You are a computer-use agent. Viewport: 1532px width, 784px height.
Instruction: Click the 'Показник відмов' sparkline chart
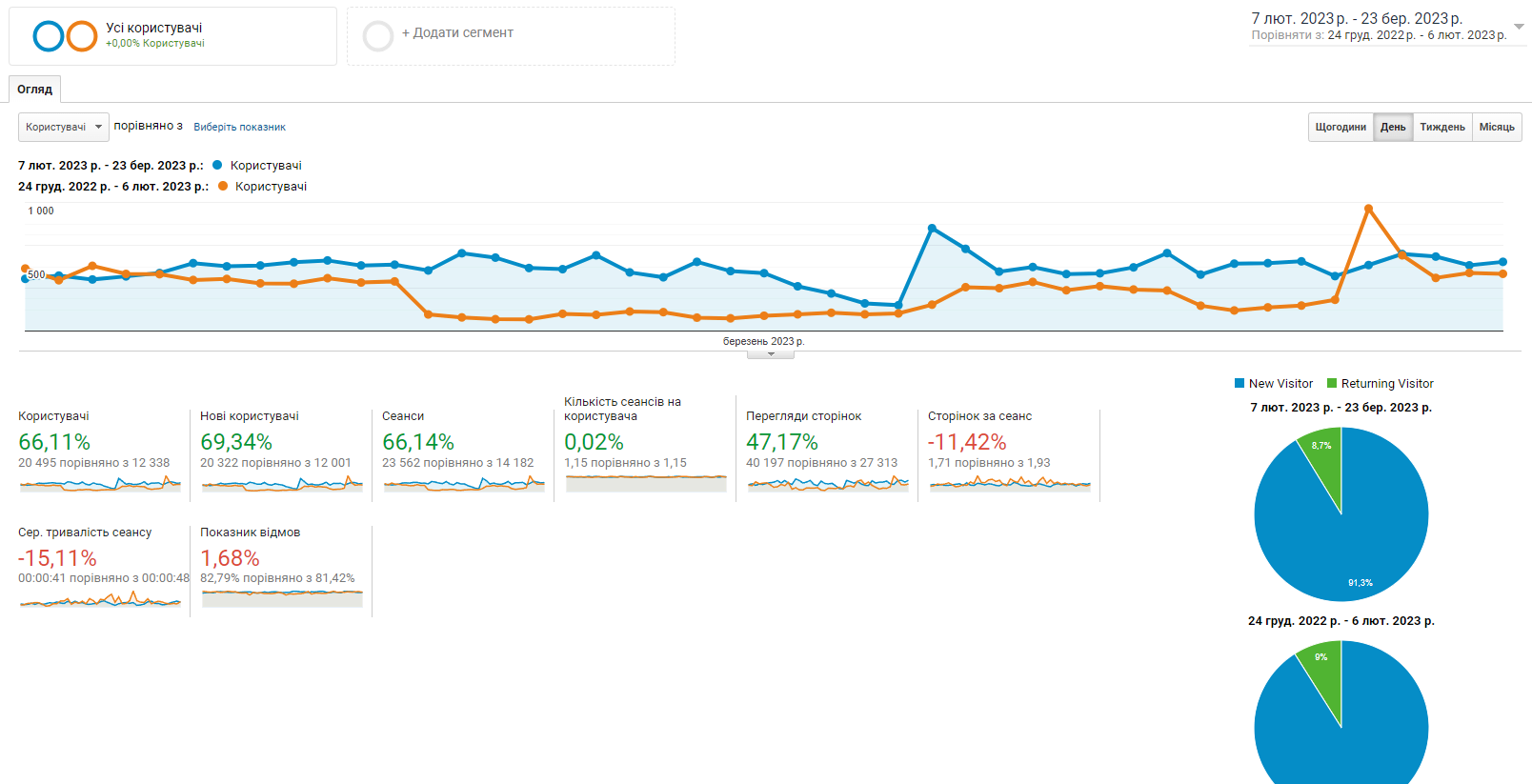pos(282,598)
